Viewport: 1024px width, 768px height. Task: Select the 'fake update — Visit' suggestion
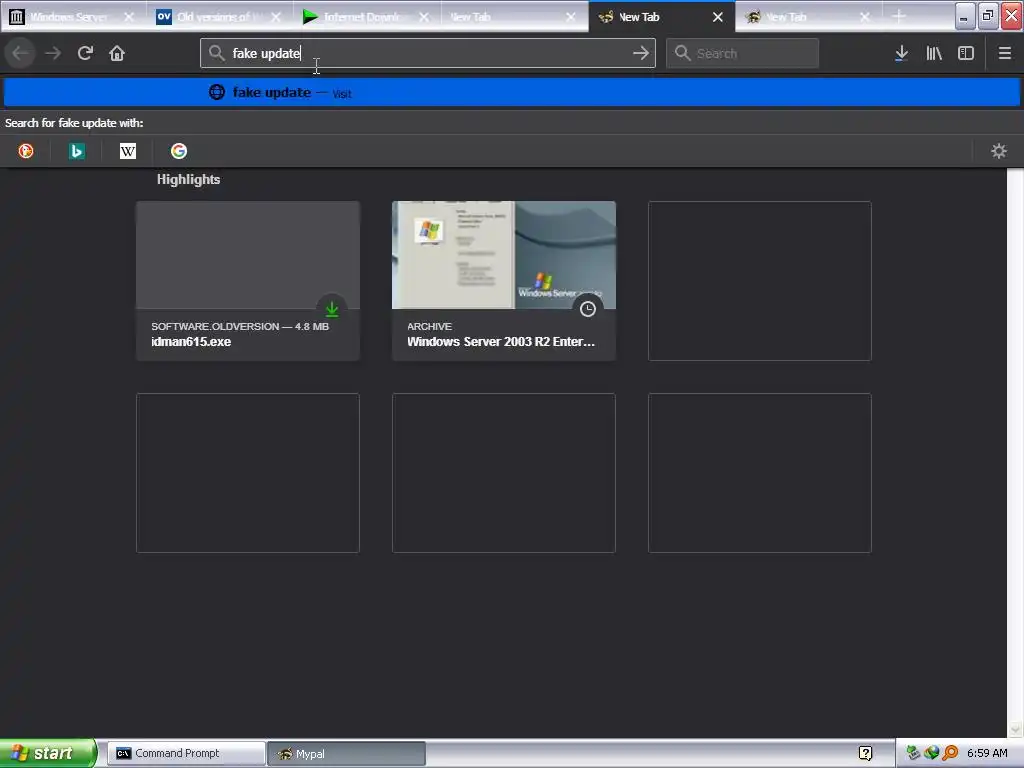click(512, 93)
